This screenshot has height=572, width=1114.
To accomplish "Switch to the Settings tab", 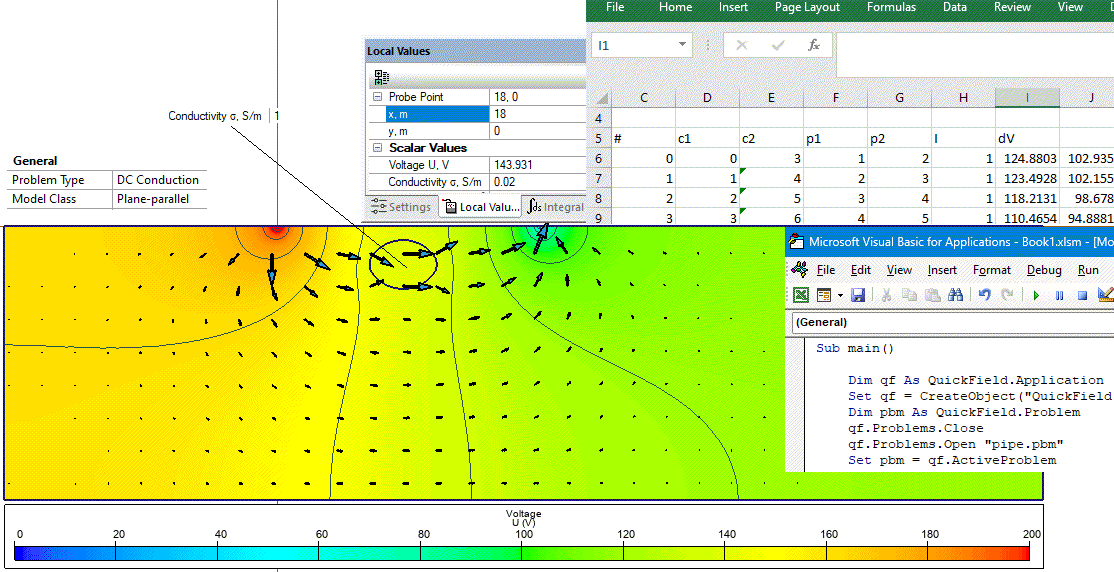I will (x=402, y=207).
